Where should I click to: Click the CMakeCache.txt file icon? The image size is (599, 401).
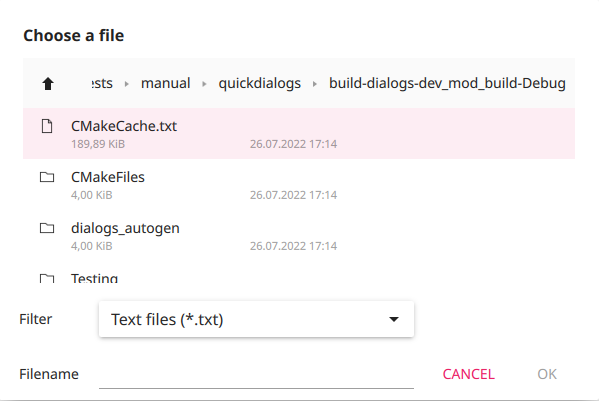coord(47,126)
